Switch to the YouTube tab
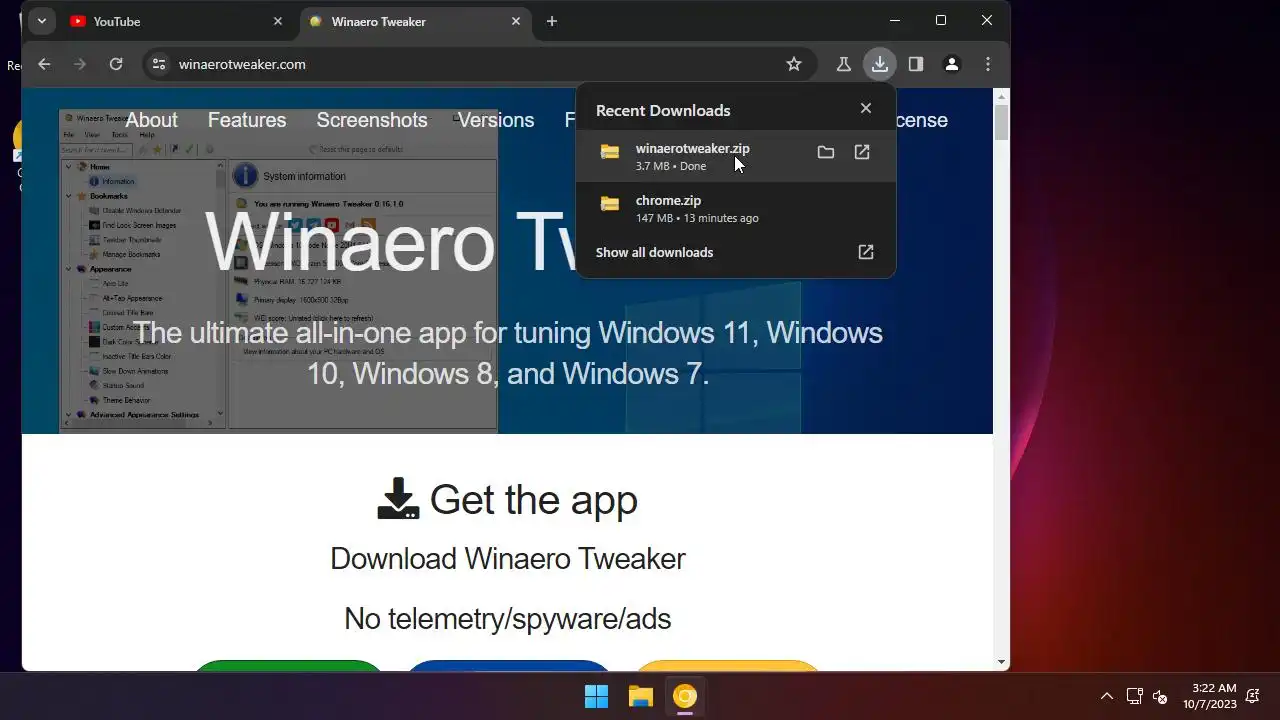Viewport: 1280px width, 720px height. (x=178, y=21)
